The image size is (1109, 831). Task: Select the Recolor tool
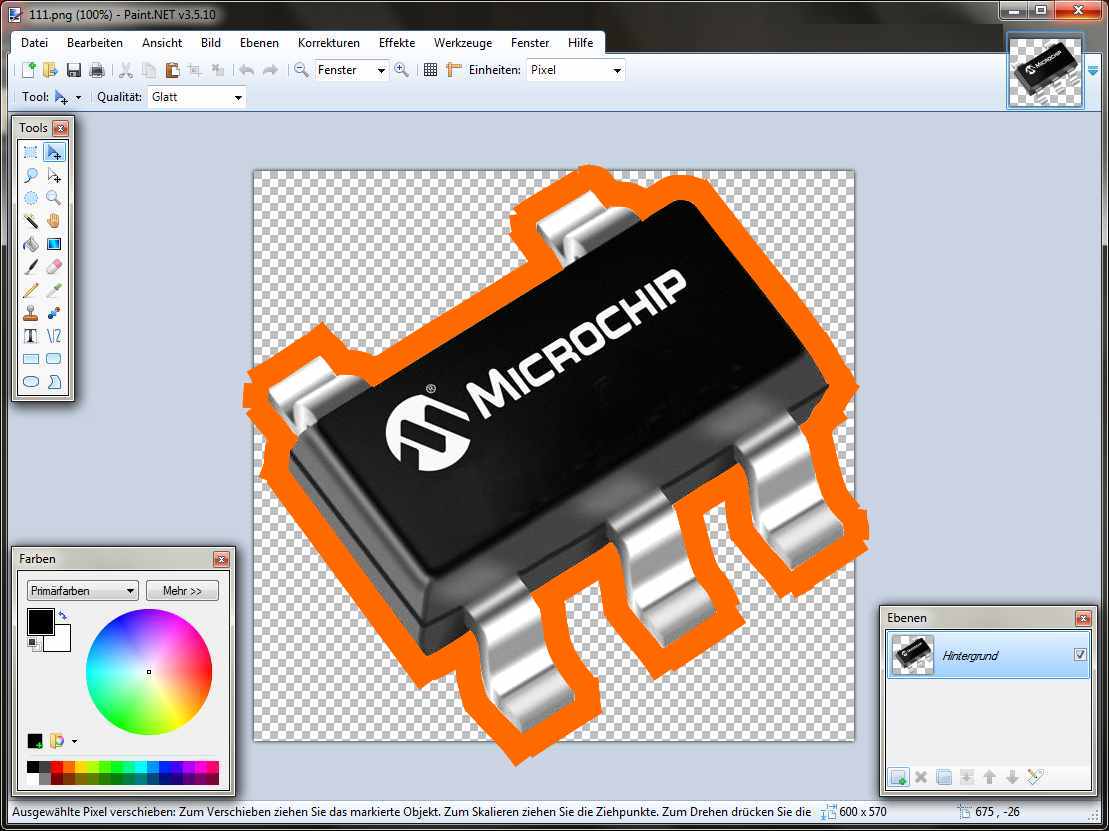point(54,313)
